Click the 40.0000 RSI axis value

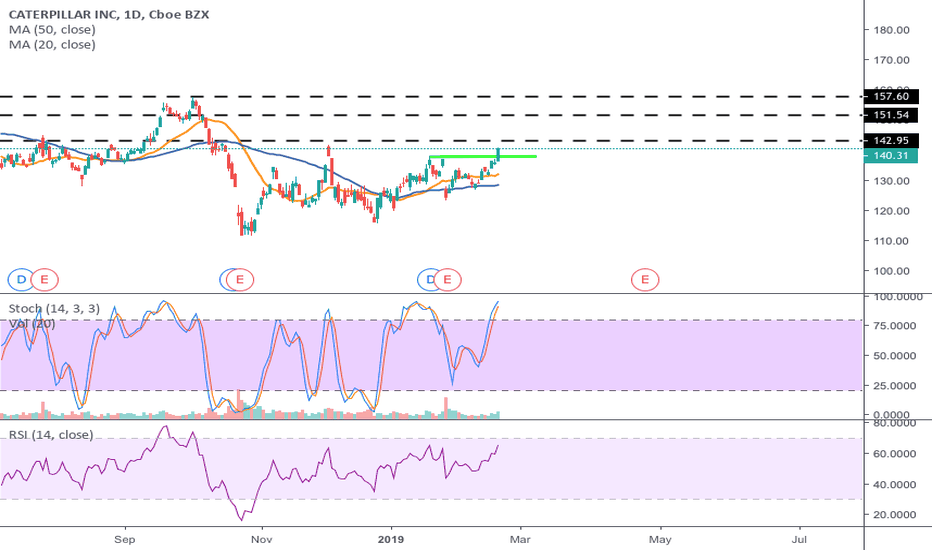point(895,485)
